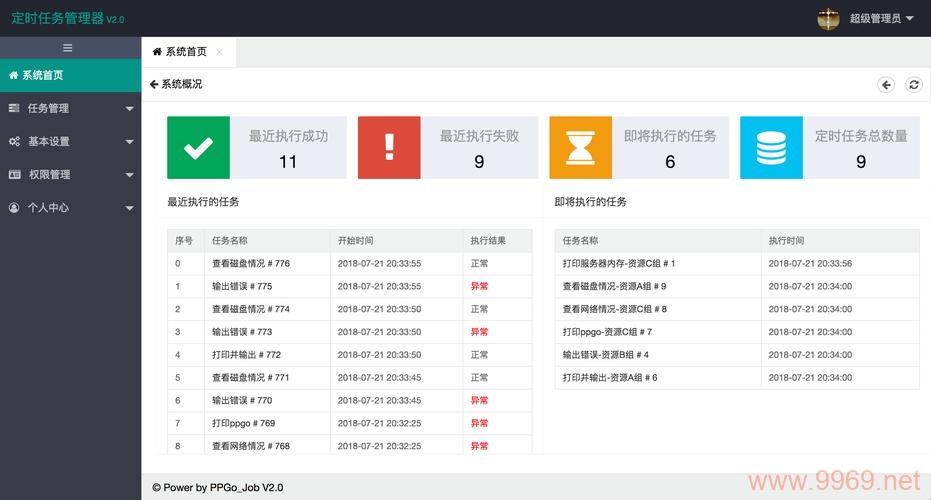Open 任务管理 sidebar menu
Screen dimensions: 931x500
point(71,109)
